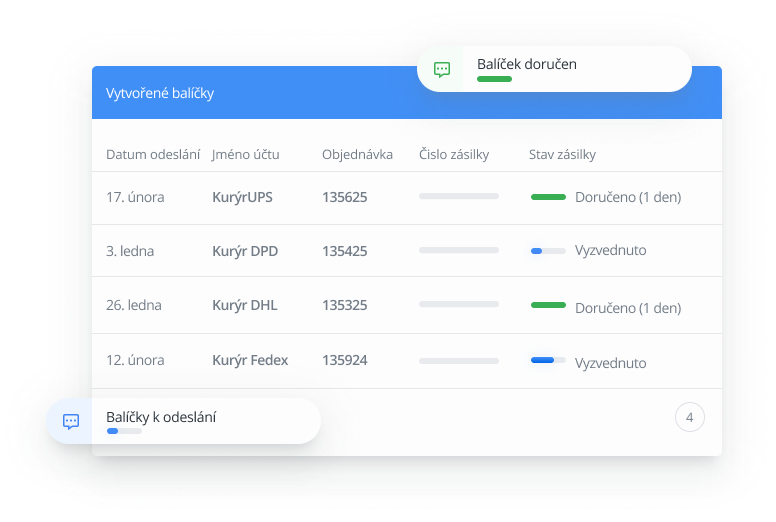Click the Stav zásilky column header

click(x=562, y=154)
